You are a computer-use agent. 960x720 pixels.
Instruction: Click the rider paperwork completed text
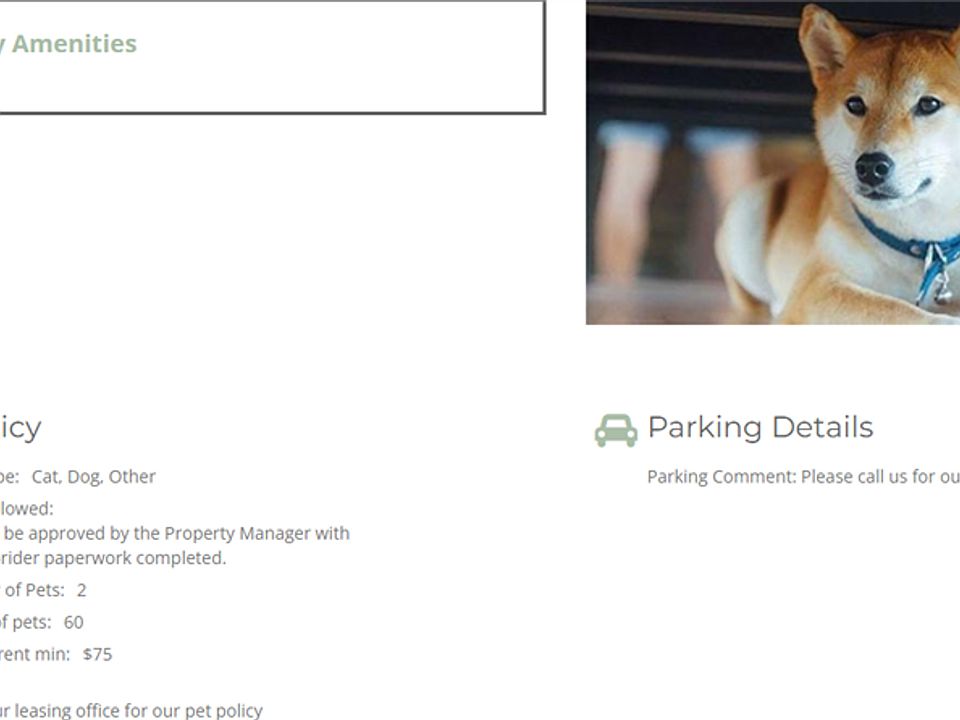point(120,558)
